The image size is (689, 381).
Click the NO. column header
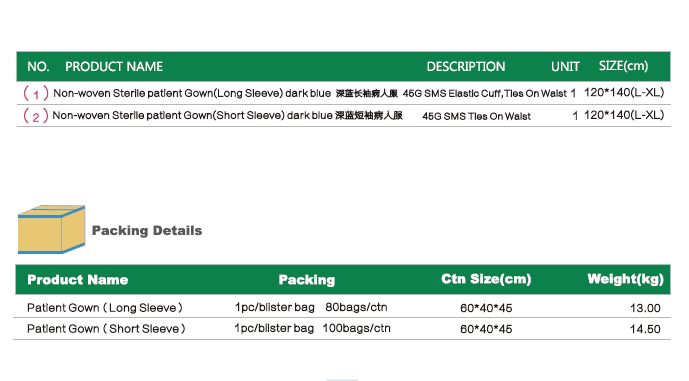pos(38,67)
